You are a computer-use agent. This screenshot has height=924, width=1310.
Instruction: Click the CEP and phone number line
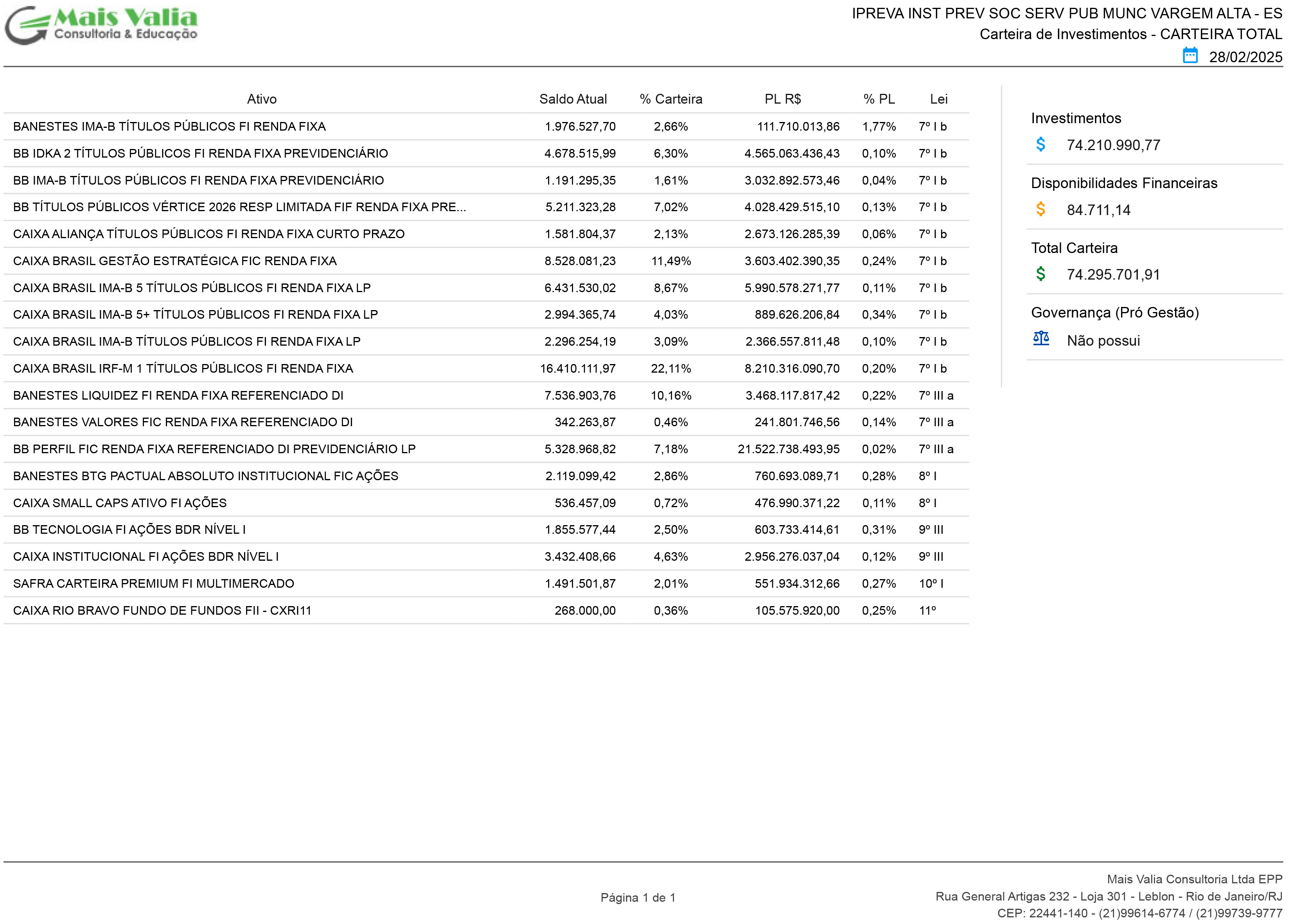tap(1139, 913)
